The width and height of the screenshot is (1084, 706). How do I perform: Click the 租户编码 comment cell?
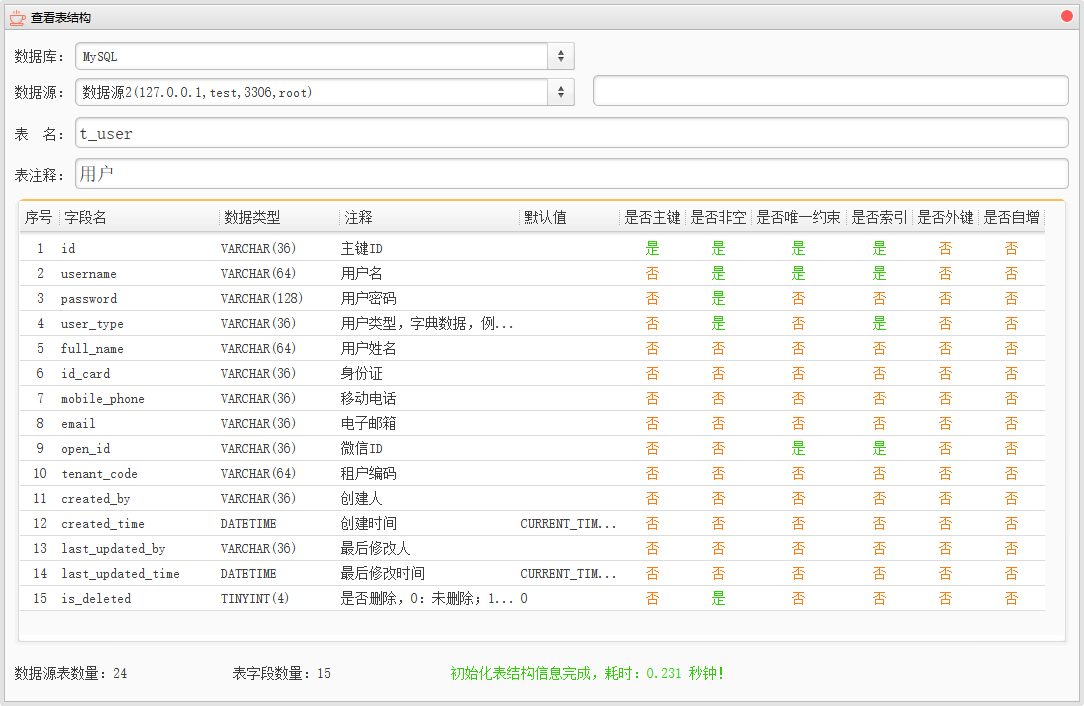[x=368, y=474]
